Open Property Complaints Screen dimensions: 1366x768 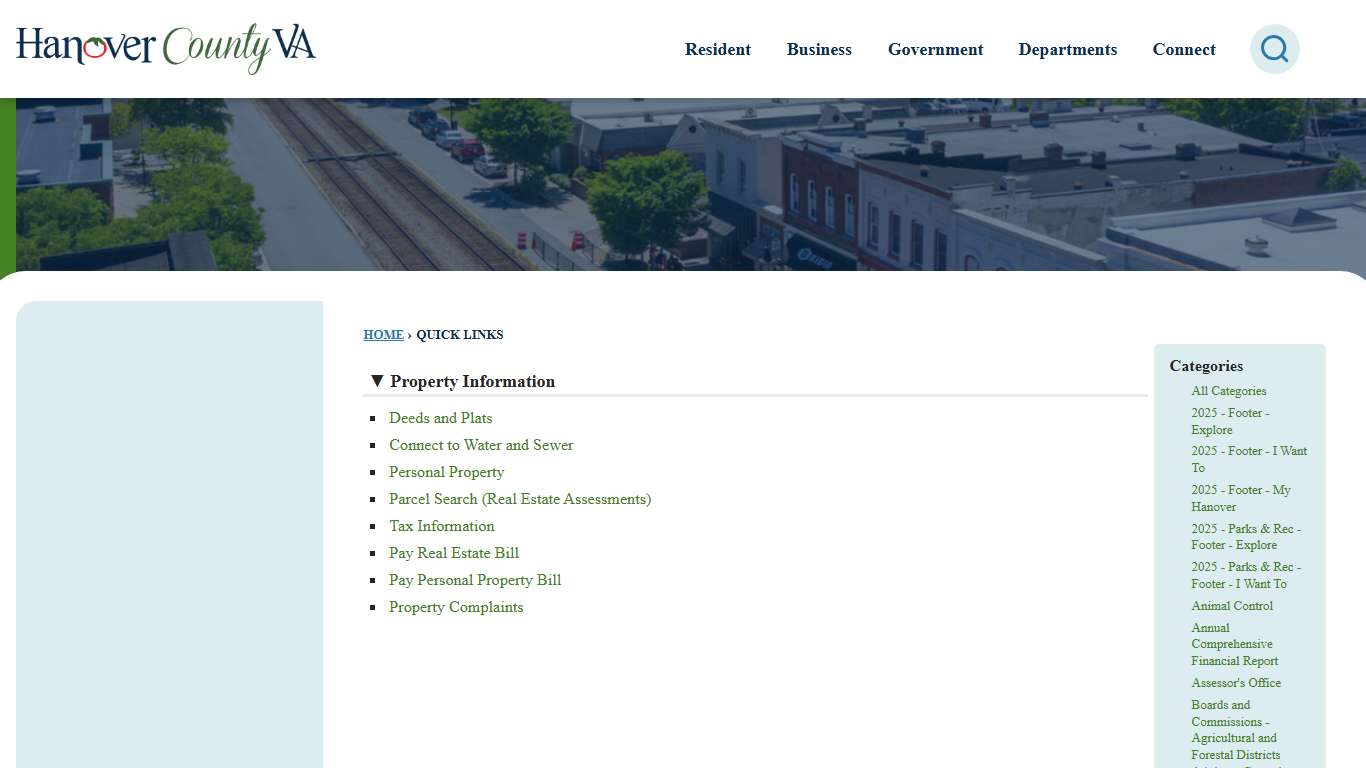tap(456, 607)
